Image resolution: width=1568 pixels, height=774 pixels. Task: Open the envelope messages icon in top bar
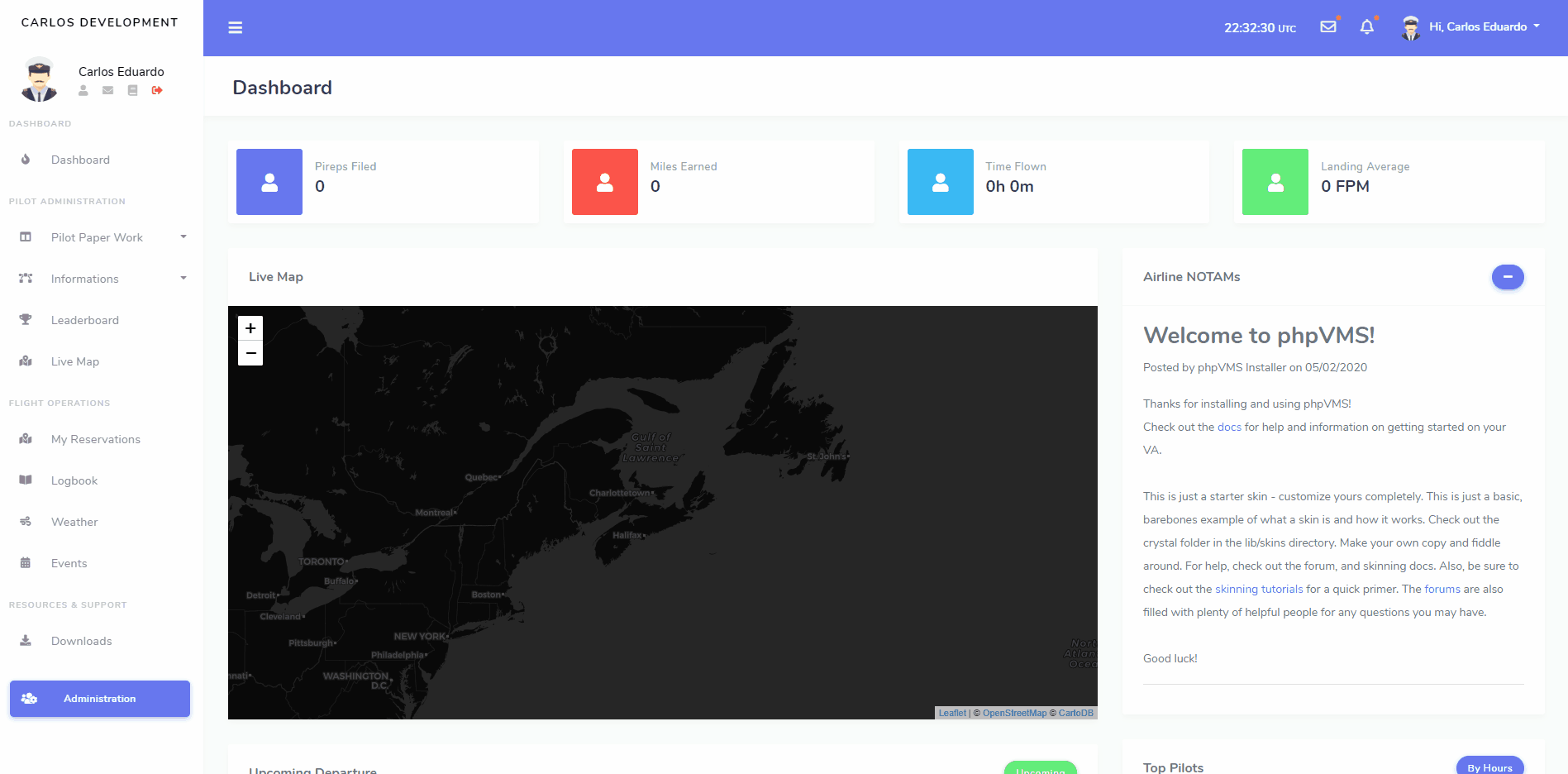tap(1327, 26)
